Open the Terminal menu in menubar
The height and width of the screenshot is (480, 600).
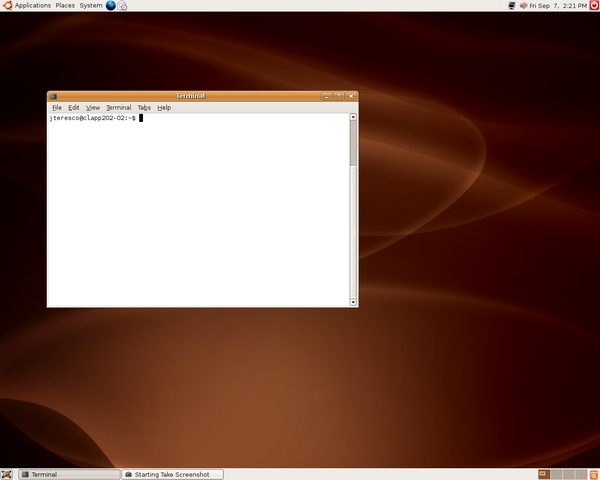[x=119, y=108]
